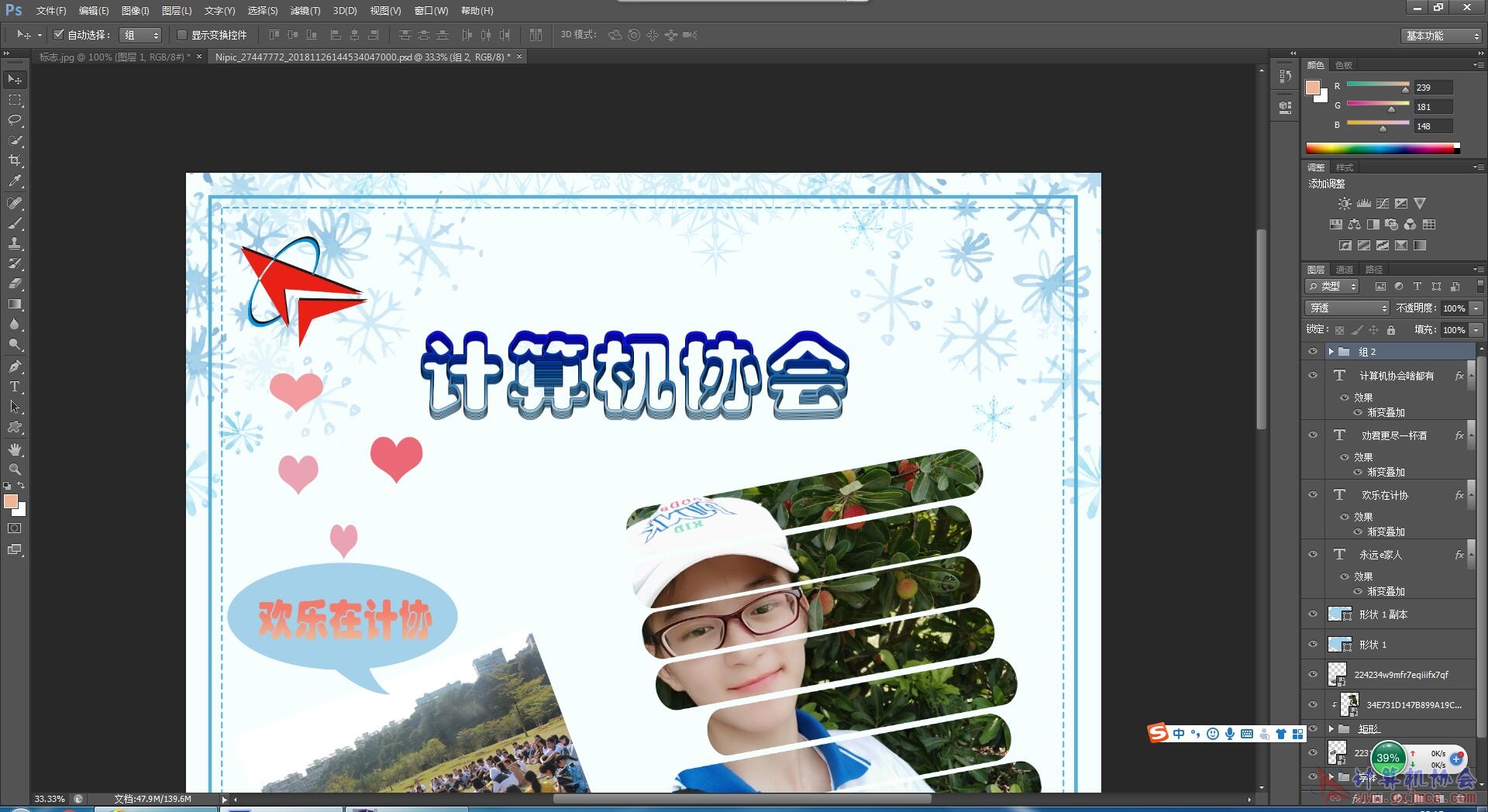Select the Crop tool
Viewport: 1488px width, 812px height.
pyautogui.click(x=15, y=160)
